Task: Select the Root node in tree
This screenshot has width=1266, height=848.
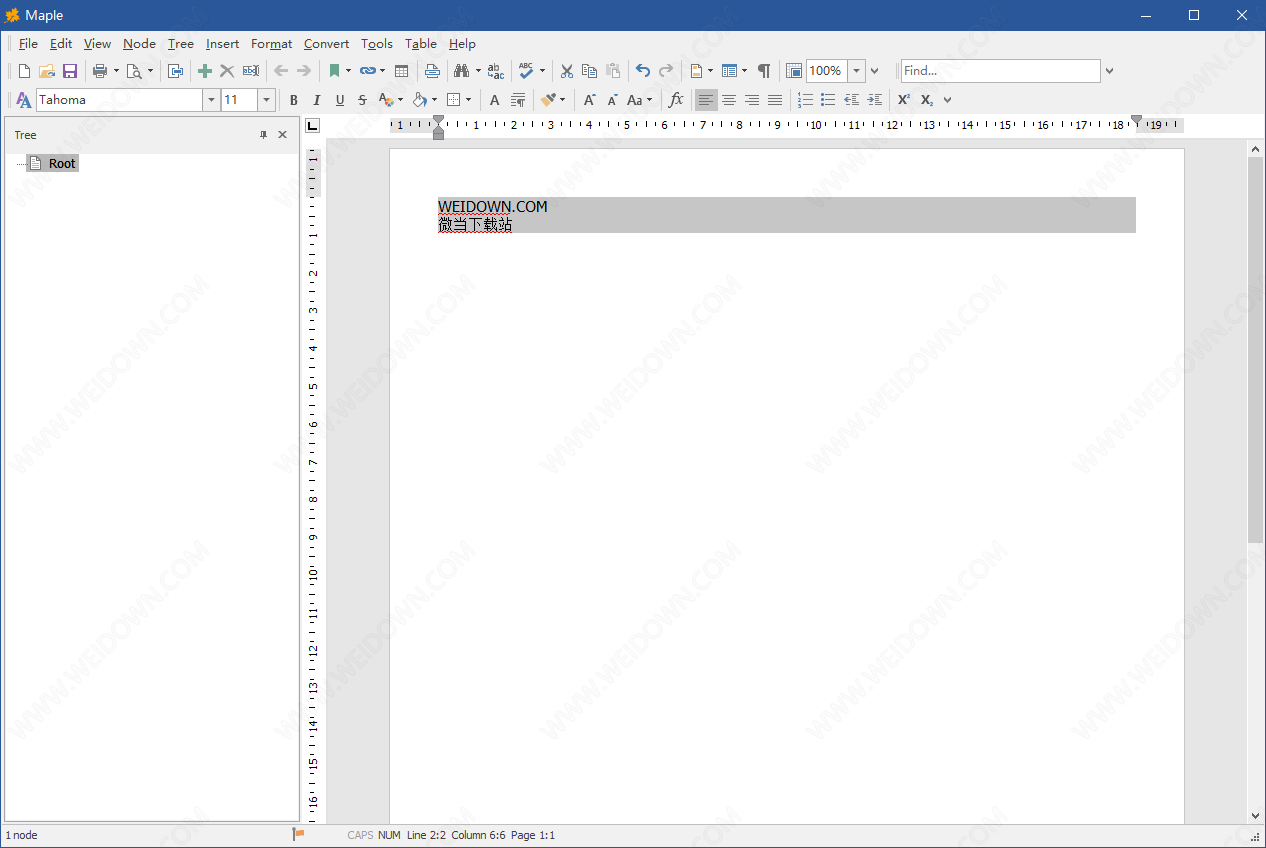Action: 62,164
